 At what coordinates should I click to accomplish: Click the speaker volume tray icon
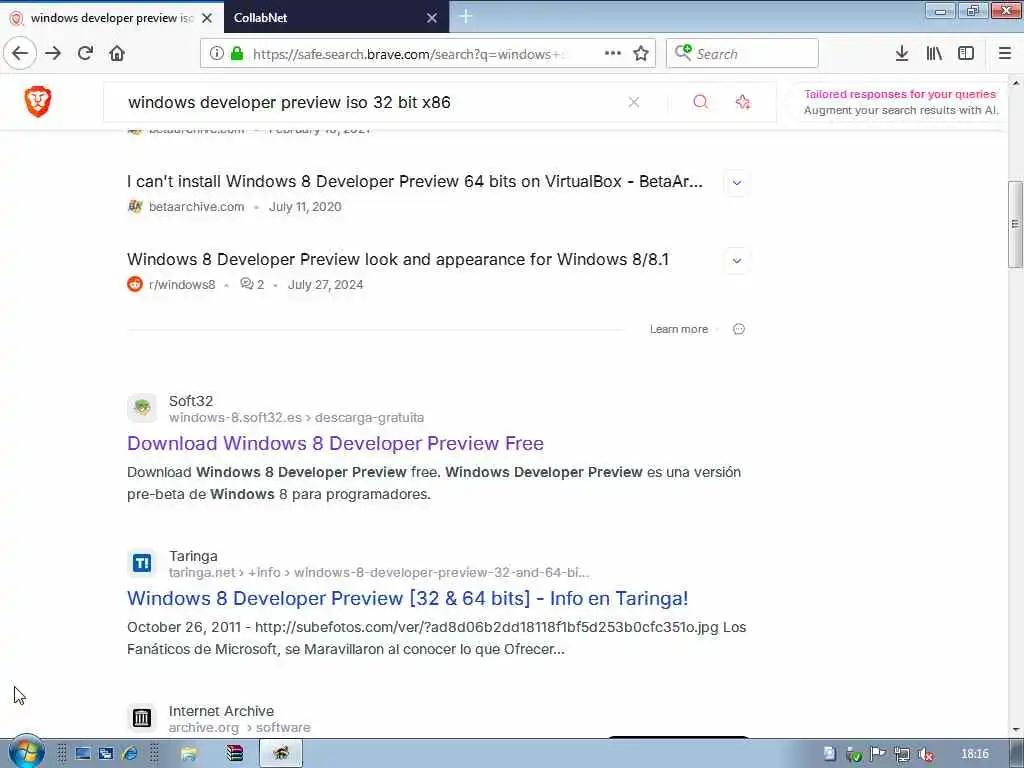click(925, 754)
